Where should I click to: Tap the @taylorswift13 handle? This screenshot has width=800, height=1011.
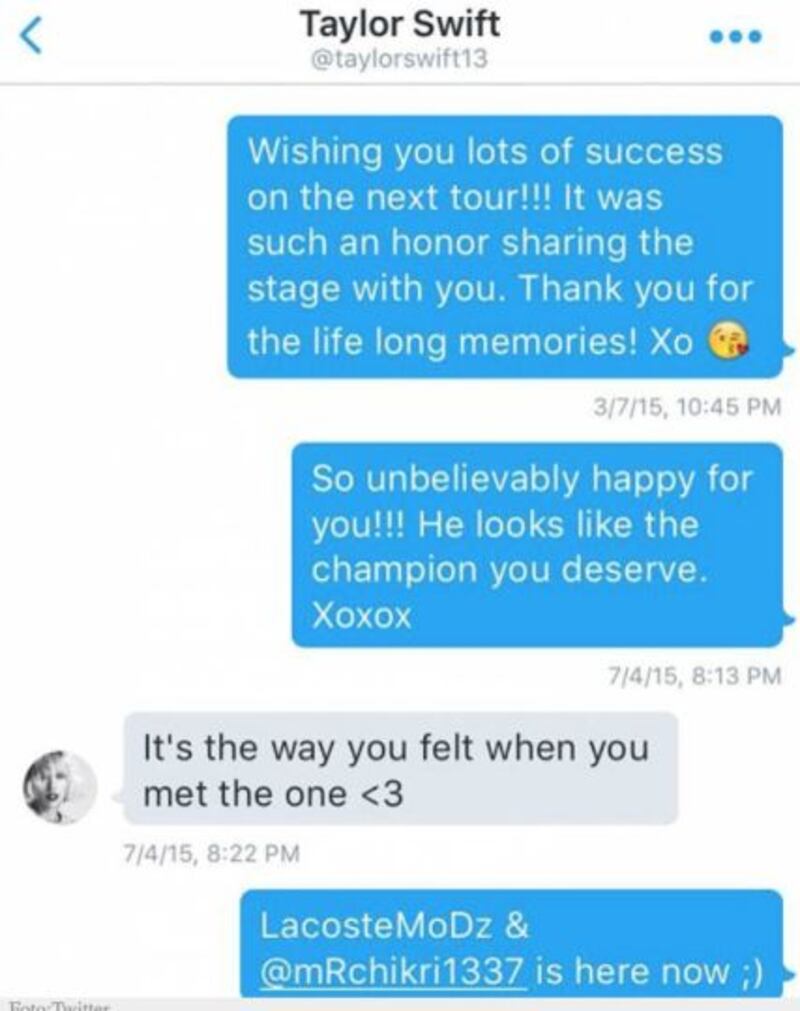coord(399,59)
